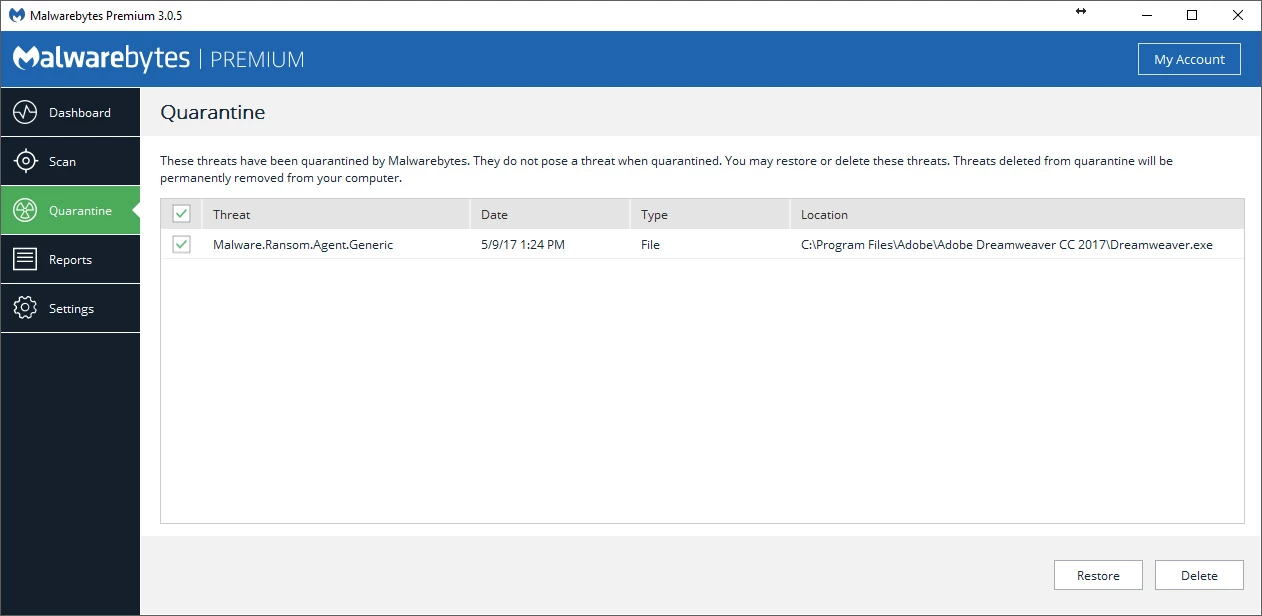Maximize the Malwarebytes window
The height and width of the screenshot is (616, 1262).
tap(1192, 15)
